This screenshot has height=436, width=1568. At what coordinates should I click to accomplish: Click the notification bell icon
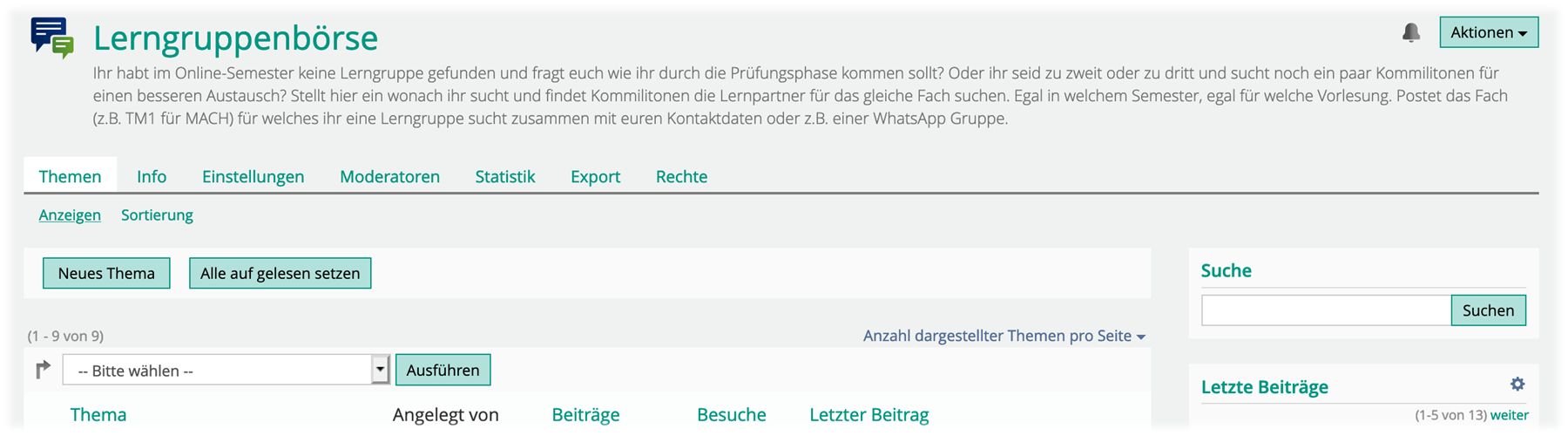[1411, 32]
